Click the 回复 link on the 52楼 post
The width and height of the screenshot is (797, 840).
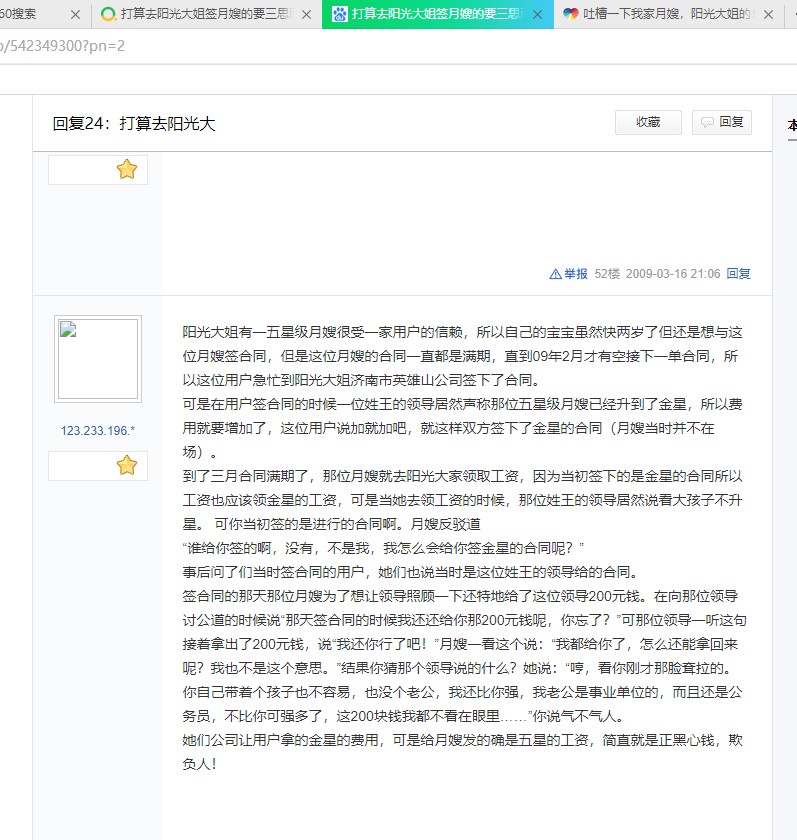(x=738, y=274)
